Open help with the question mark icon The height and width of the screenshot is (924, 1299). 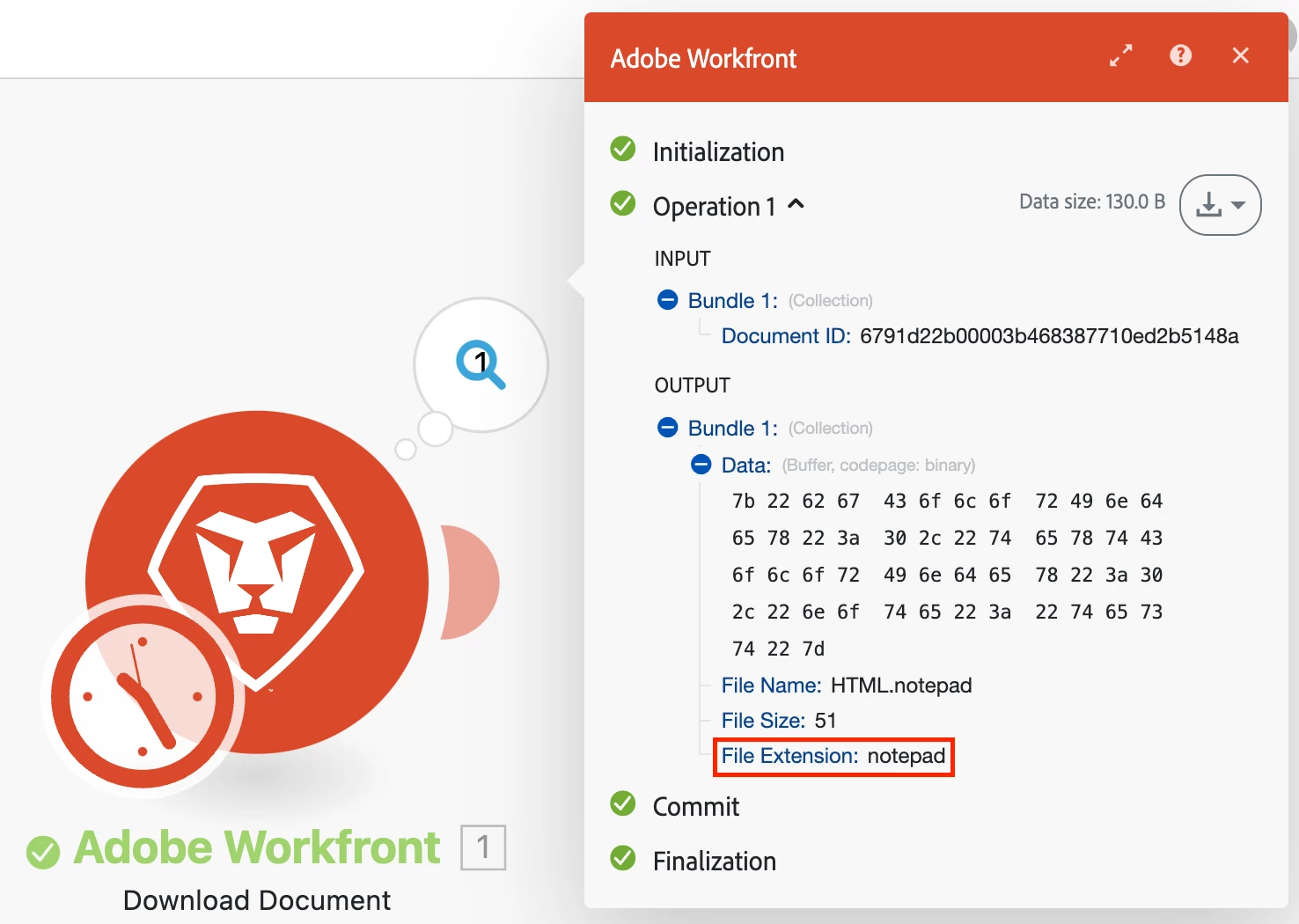(1180, 56)
